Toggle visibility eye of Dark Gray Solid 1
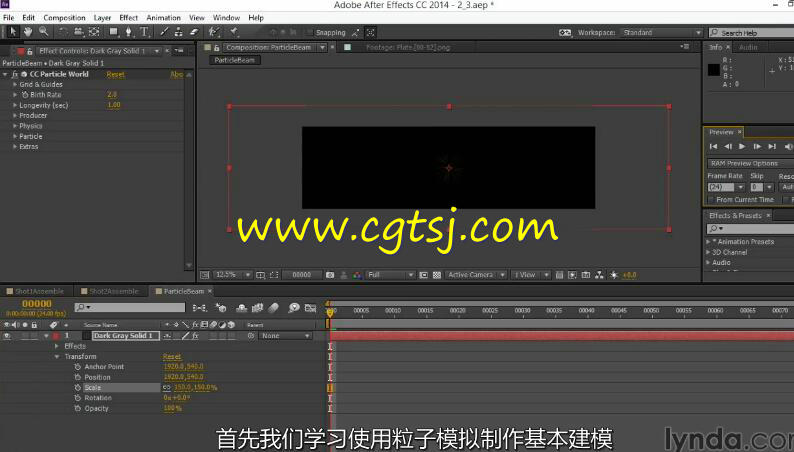794x452 pixels. (x=7, y=336)
